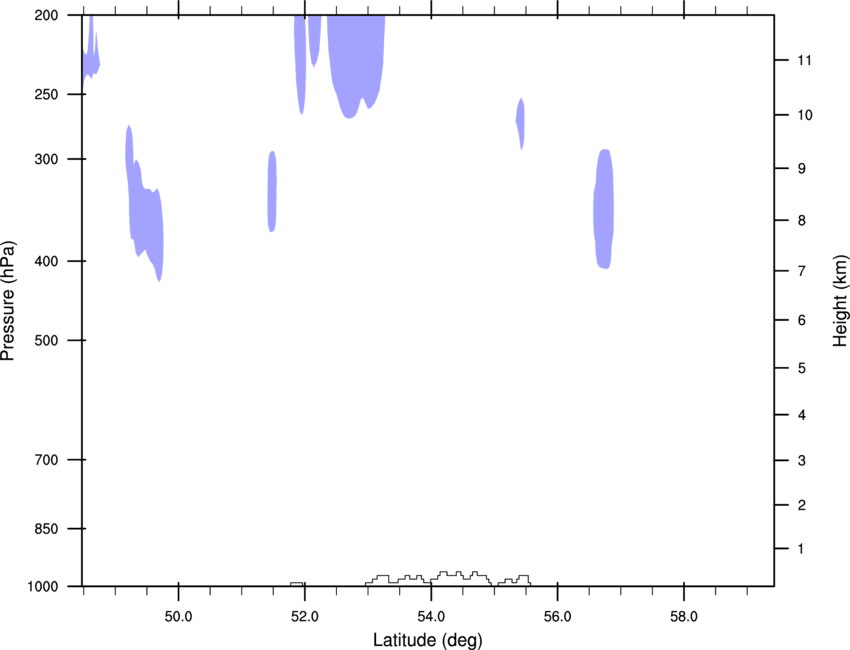Select the small blue blob near 55.4 degrees
This screenshot has width=850, height=650.
click(x=520, y=124)
